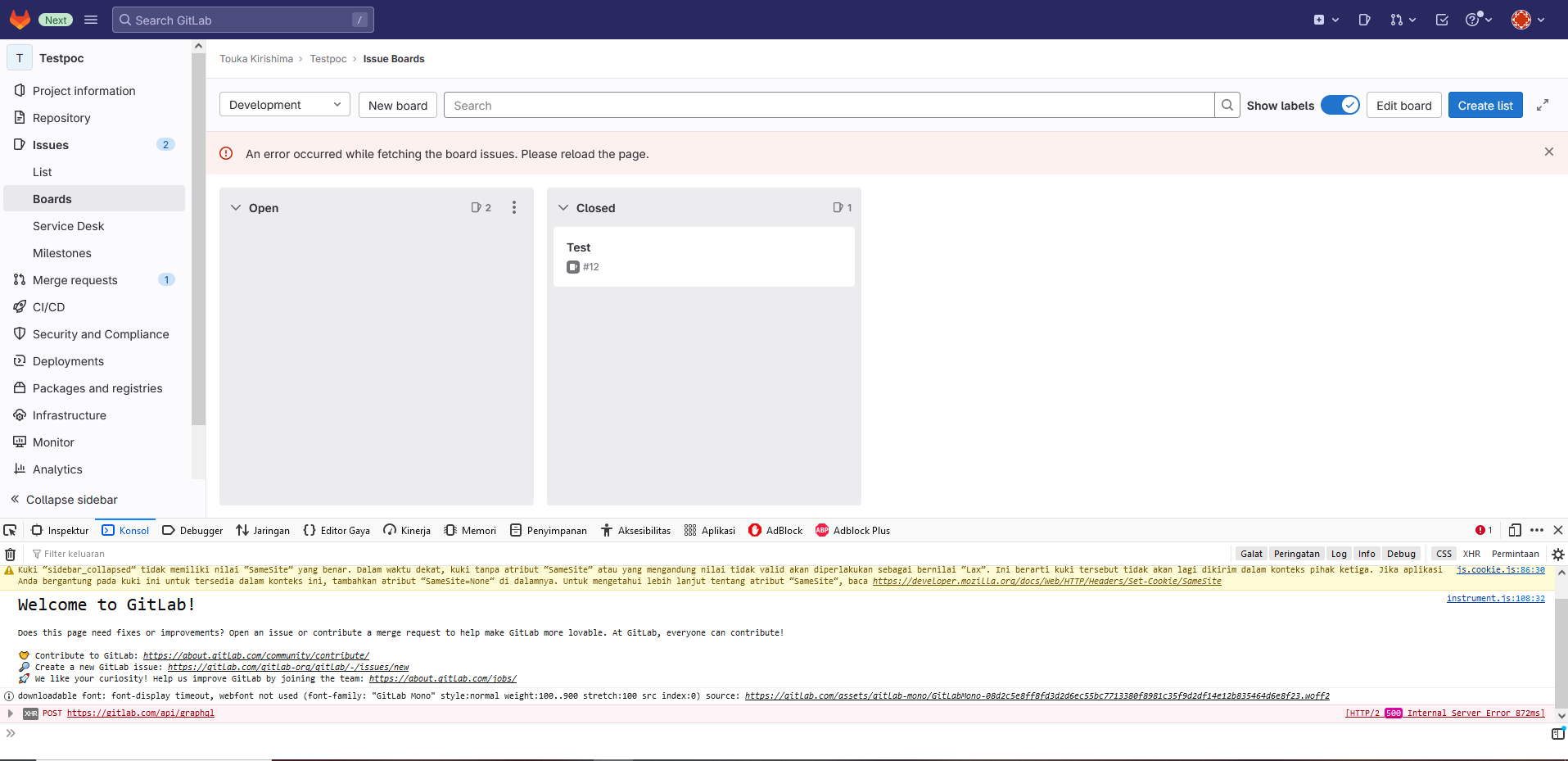
Task: Open the hamburger main menu
Action: [x=91, y=20]
